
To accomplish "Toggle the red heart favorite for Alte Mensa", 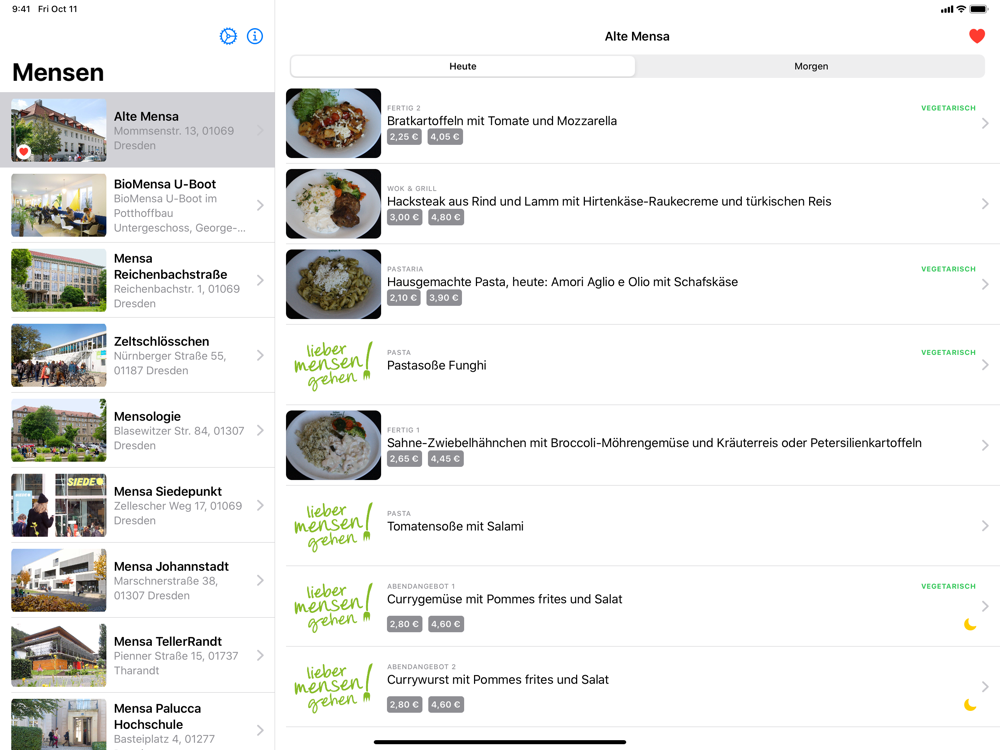I will click(x=976, y=36).
